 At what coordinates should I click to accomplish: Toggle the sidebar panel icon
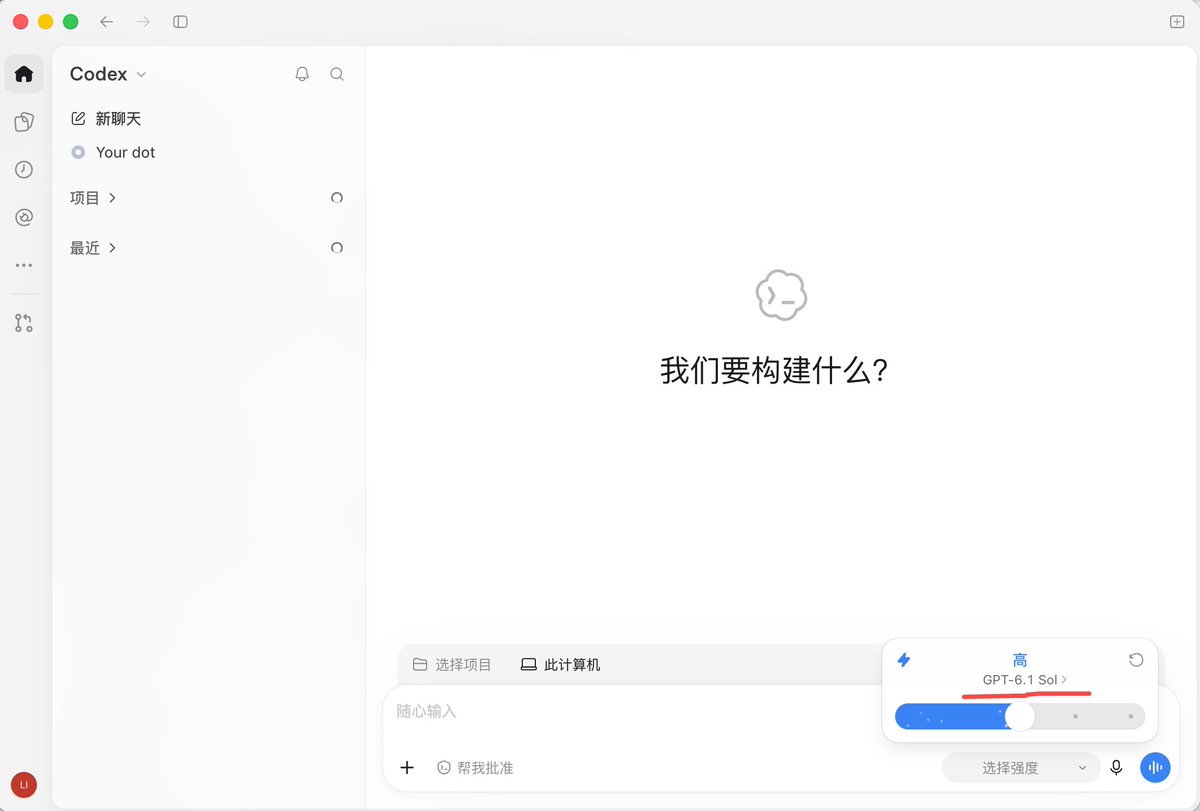click(x=180, y=21)
